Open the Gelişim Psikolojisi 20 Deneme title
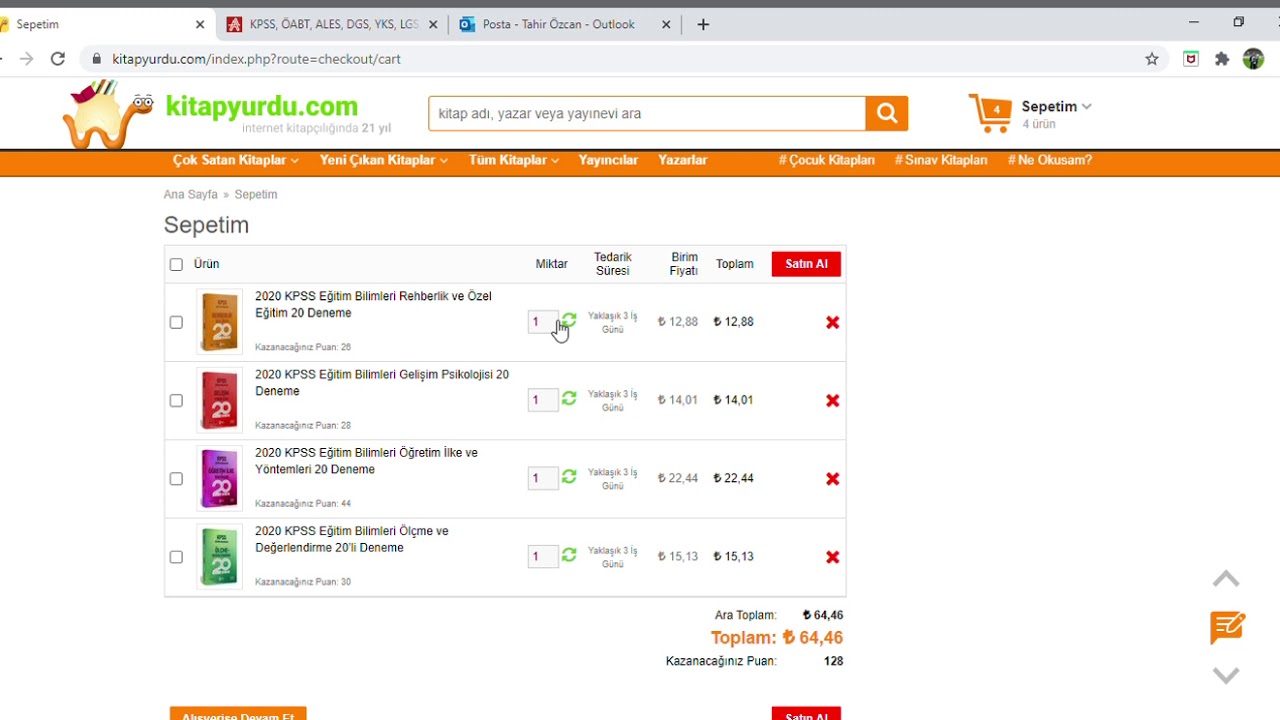This screenshot has height=720, width=1280. pyautogui.click(x=382, y=382)
